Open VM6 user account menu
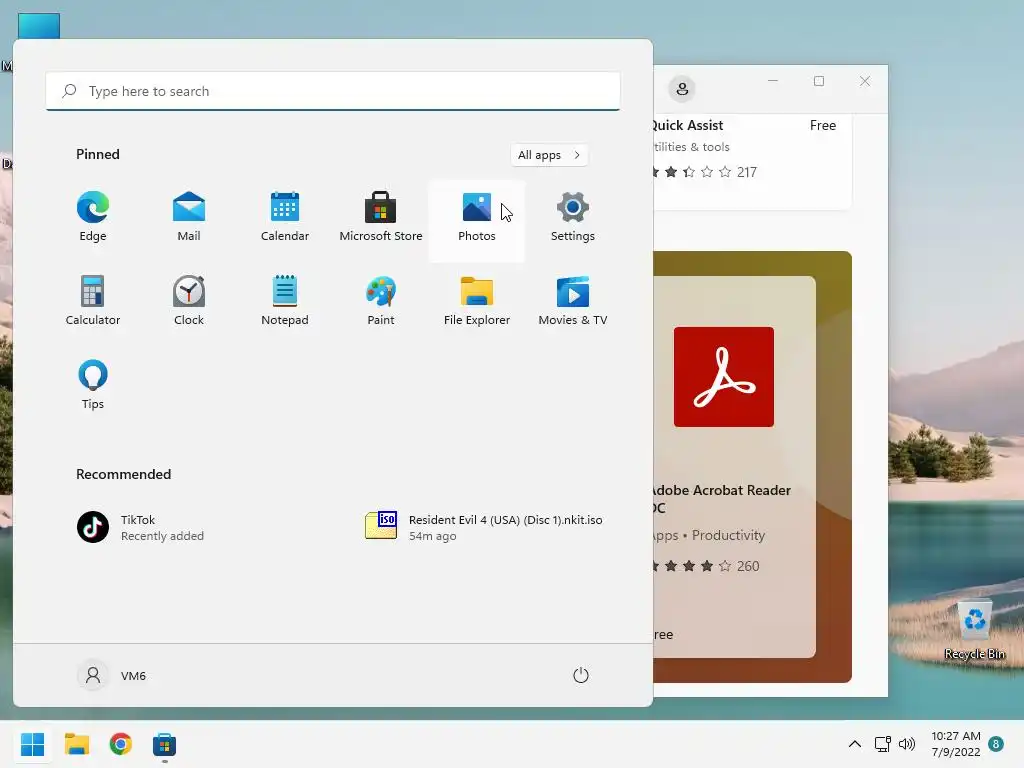 (112, 675)
